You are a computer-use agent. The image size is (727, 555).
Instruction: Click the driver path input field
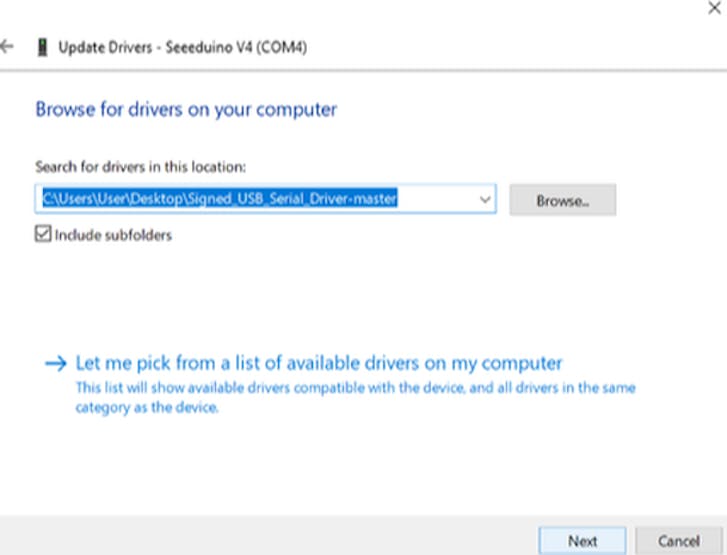coord(266,199)
